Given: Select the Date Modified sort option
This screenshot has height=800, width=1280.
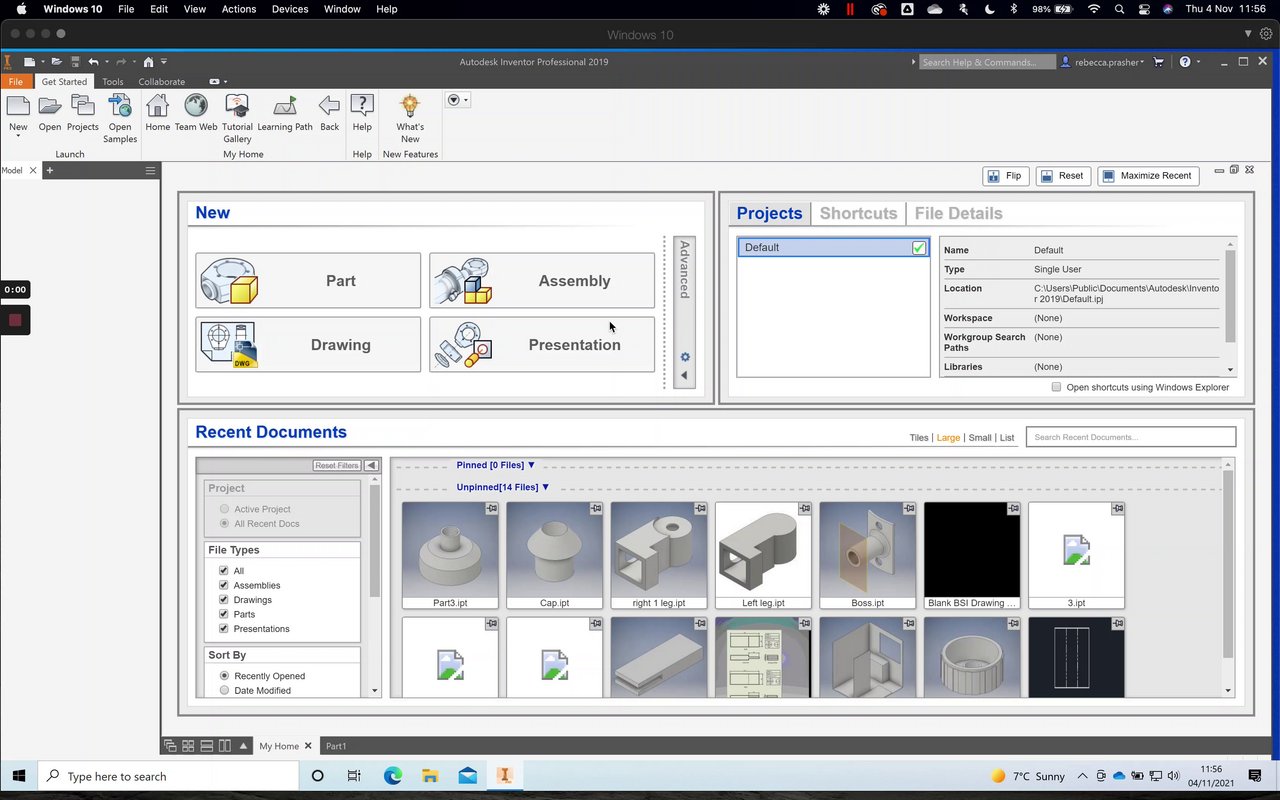Looking at the screenshot, I should click(224, 691).
